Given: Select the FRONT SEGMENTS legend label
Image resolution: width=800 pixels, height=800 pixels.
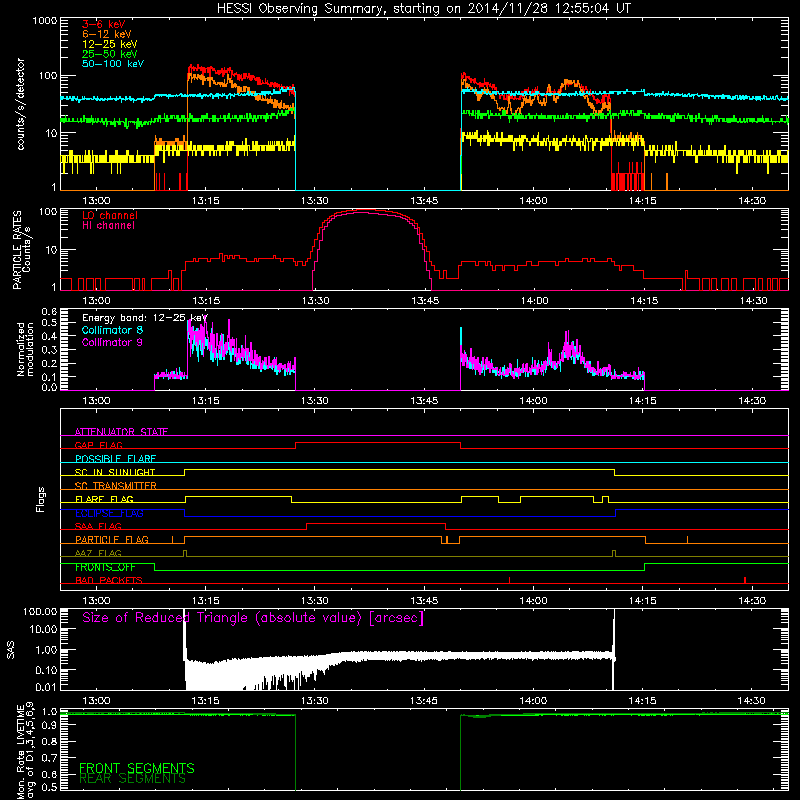Looking at the screenshot, I should (137, 768).
